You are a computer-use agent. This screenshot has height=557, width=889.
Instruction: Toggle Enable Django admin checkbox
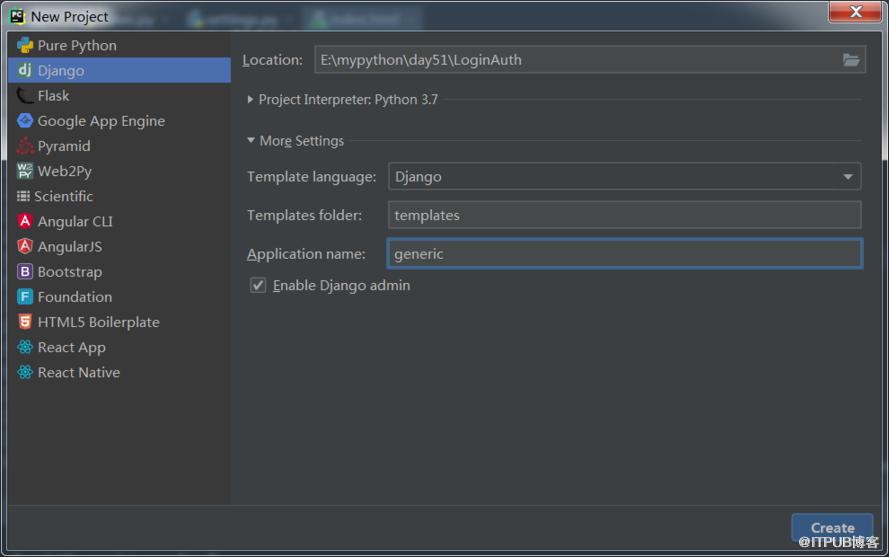(x=258, y=285)
